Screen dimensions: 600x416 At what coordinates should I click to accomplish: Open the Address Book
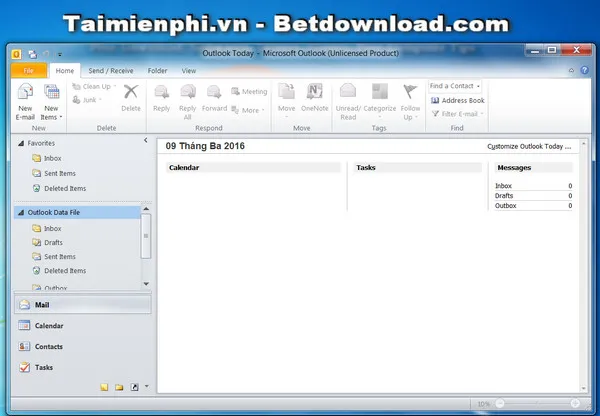pos(458,100)
